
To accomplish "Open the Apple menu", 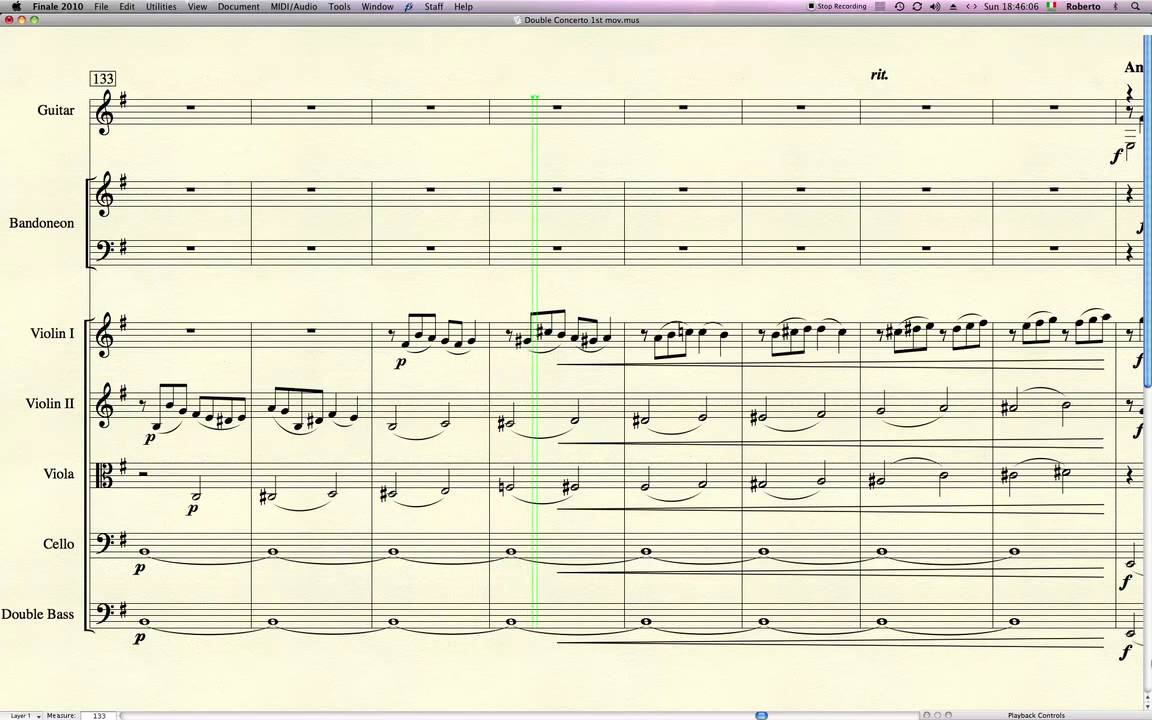I will pos(15,6).
